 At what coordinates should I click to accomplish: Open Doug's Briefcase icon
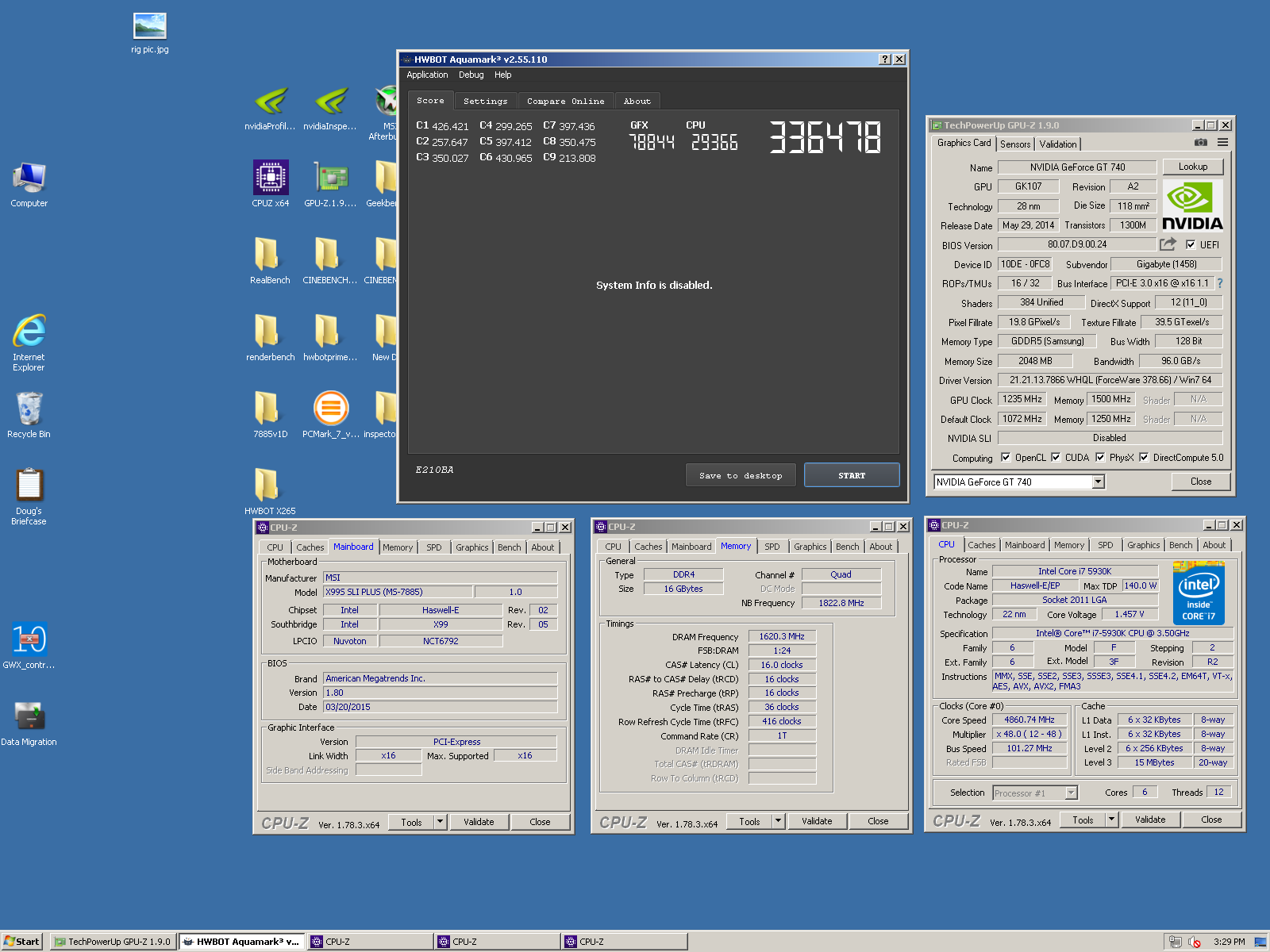(x=29, y=497)
